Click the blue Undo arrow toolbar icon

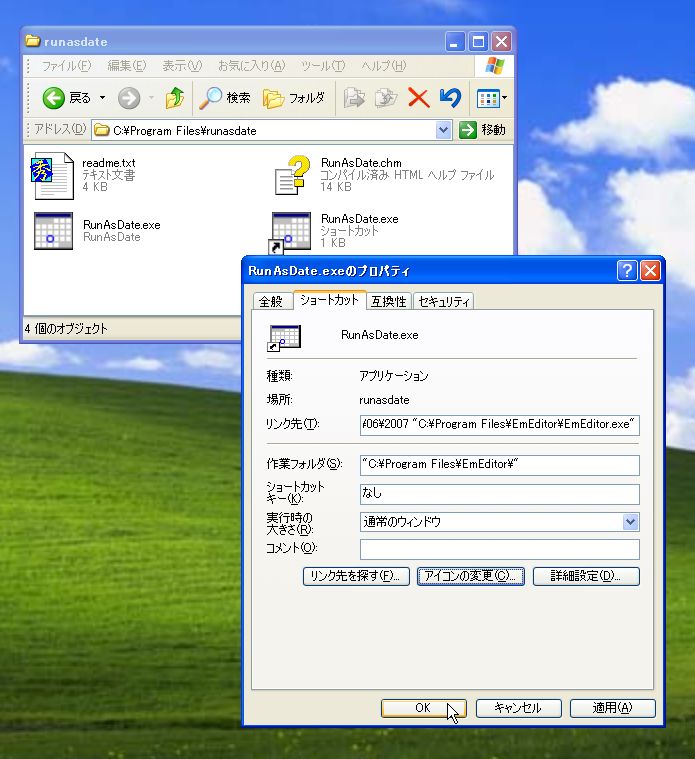[x=450, y=98]
